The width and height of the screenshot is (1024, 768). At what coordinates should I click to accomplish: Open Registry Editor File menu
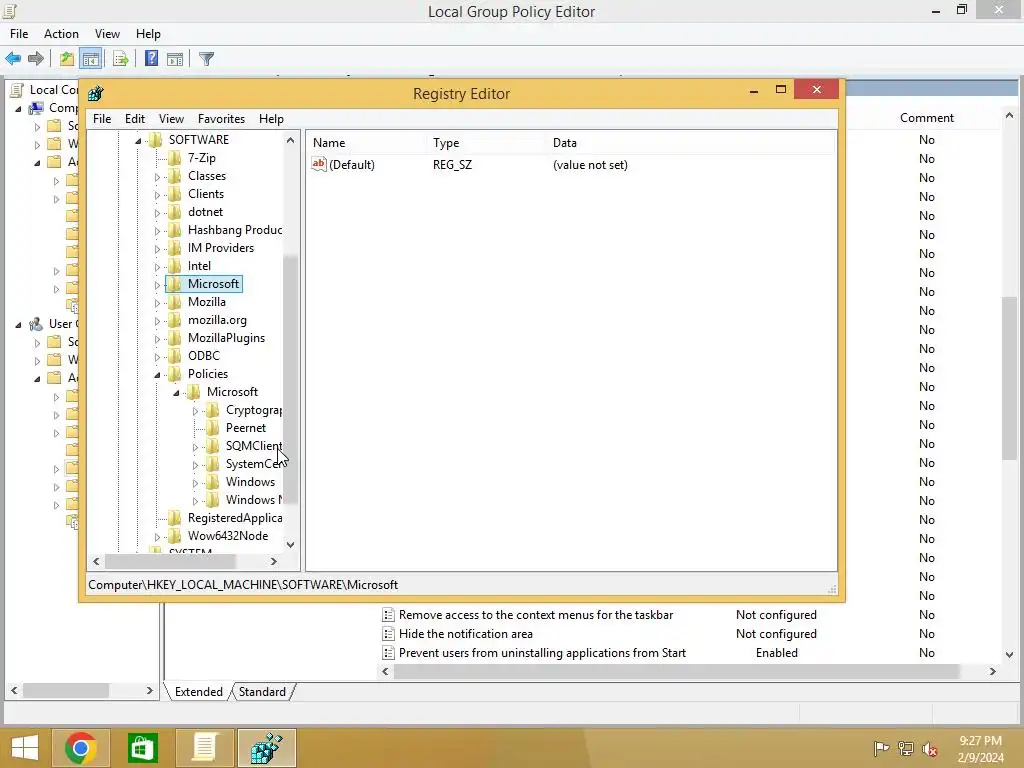point(102,119)
